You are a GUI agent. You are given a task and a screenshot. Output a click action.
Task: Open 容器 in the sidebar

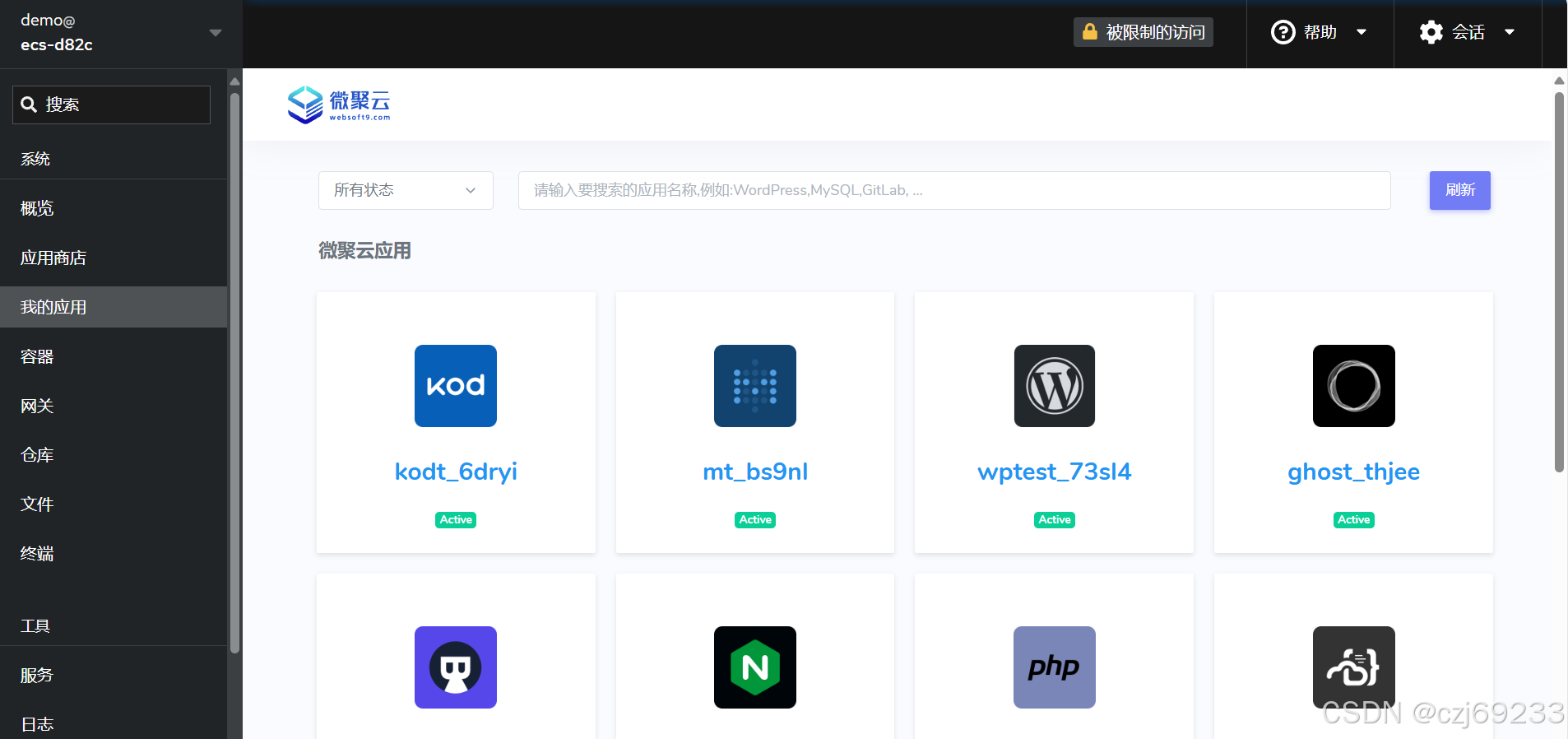click(x=114, y=356)
